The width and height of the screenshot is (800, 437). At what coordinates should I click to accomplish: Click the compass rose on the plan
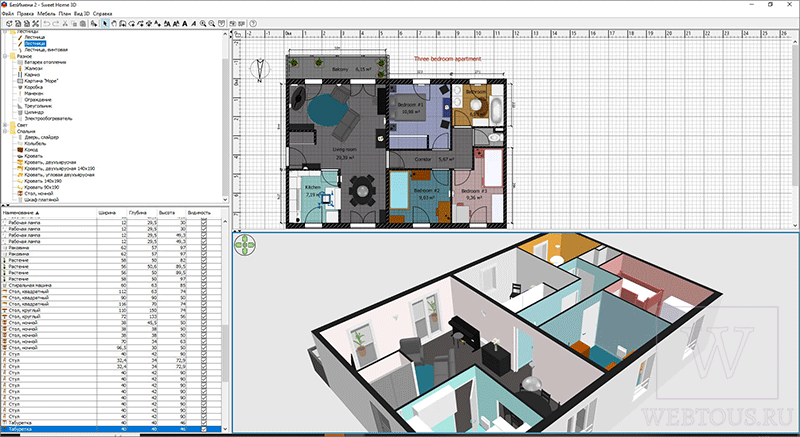pyautogui.click(x=261, y=70)
